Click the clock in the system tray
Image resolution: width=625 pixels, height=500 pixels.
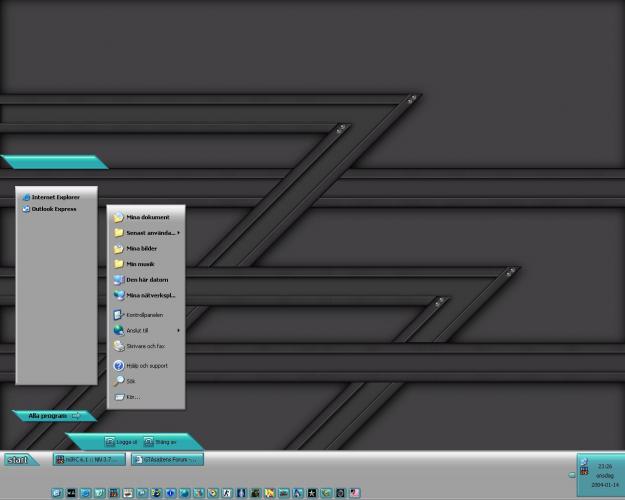[x=604, y=475]
